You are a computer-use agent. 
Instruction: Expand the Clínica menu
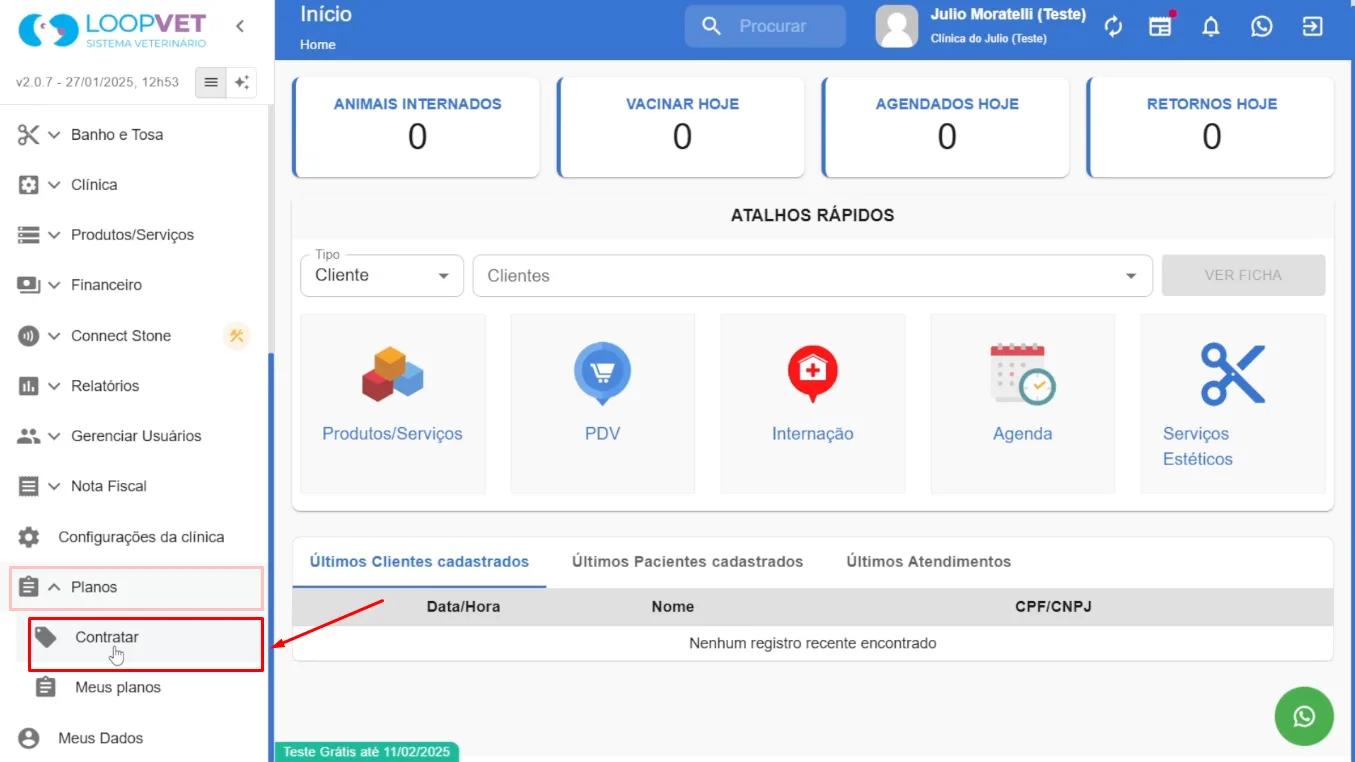tap(54, 185)
